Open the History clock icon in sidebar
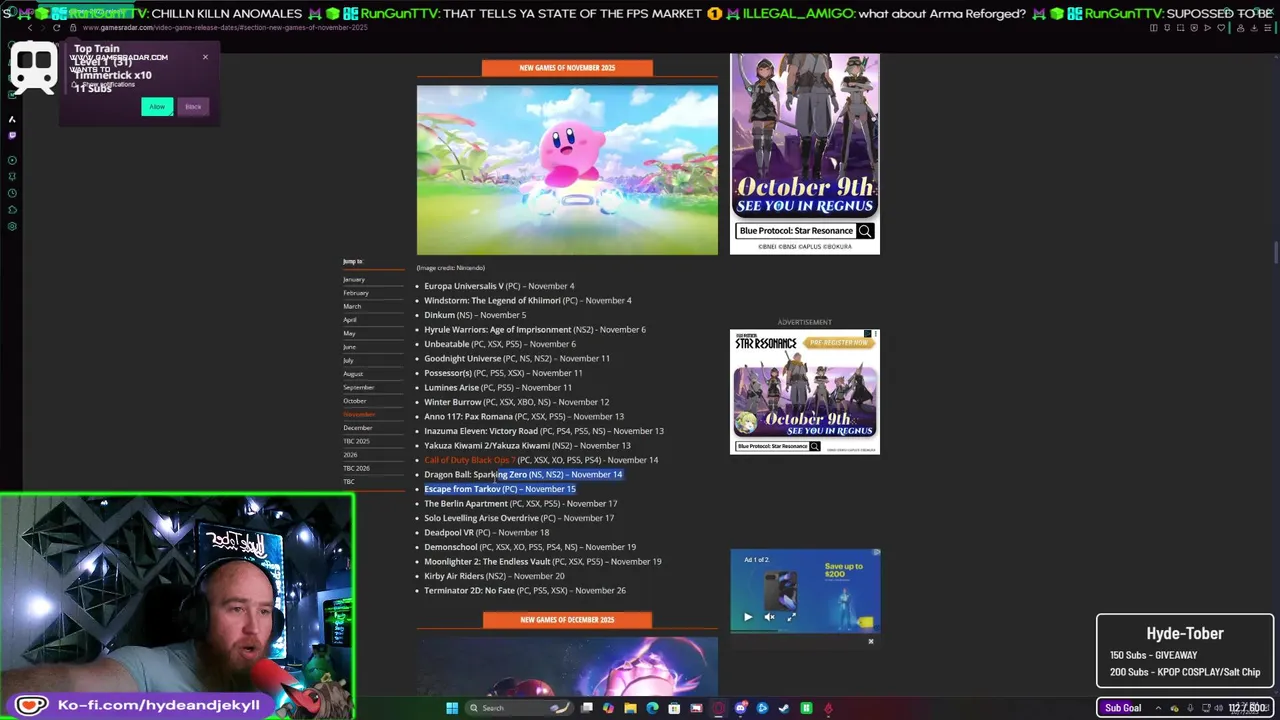The width and height of the screenshot is (1280, 720). click(x=12, y=193)
